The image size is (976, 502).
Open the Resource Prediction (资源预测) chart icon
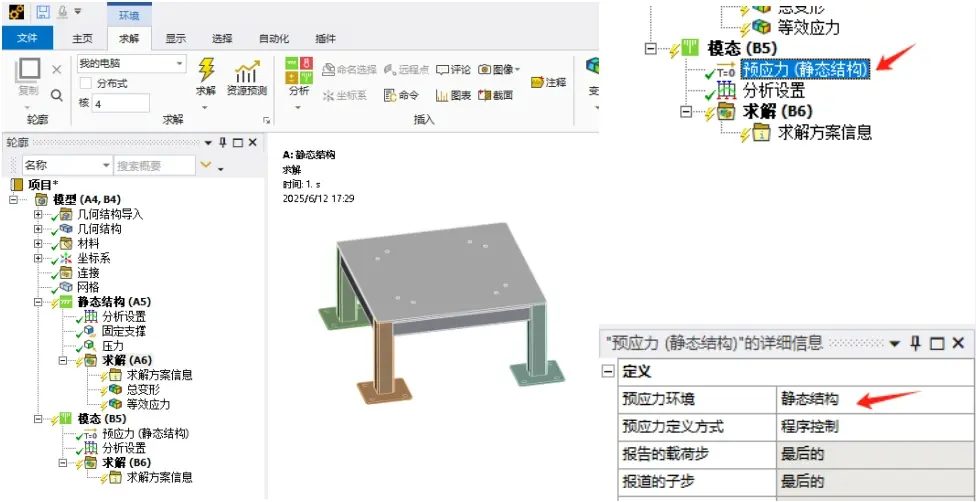tap(246, 72)
